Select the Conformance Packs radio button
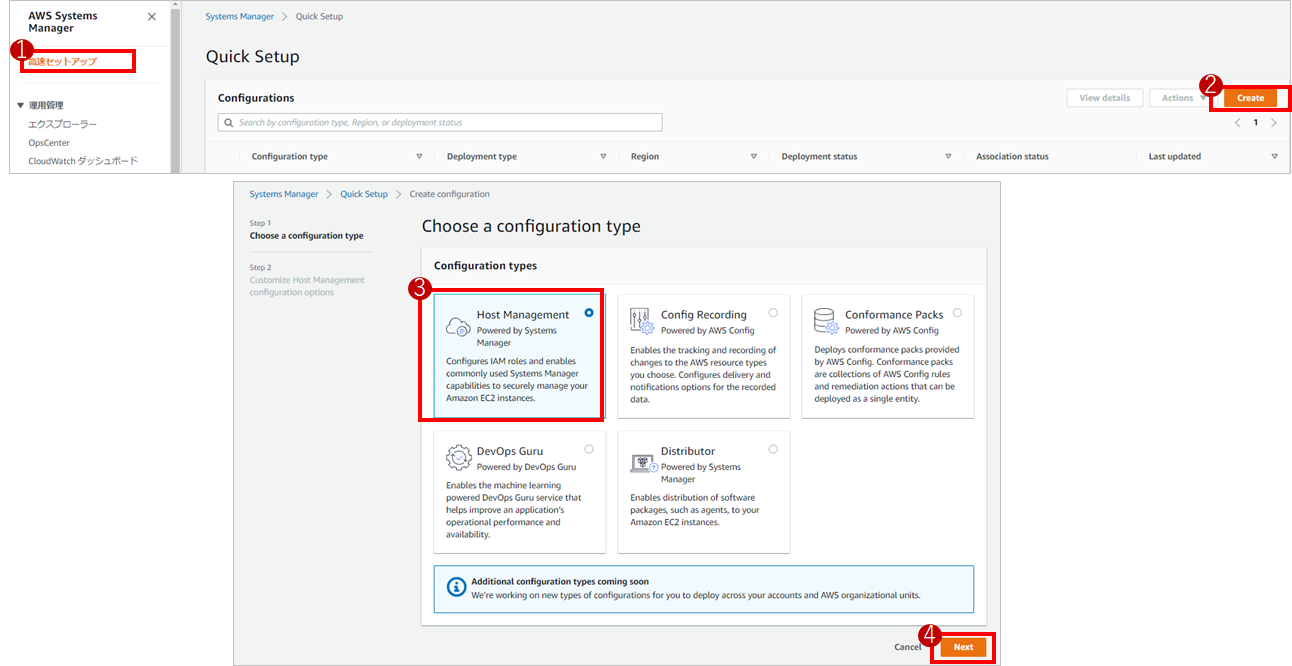 pyautogui.click(x=957, y=313)
